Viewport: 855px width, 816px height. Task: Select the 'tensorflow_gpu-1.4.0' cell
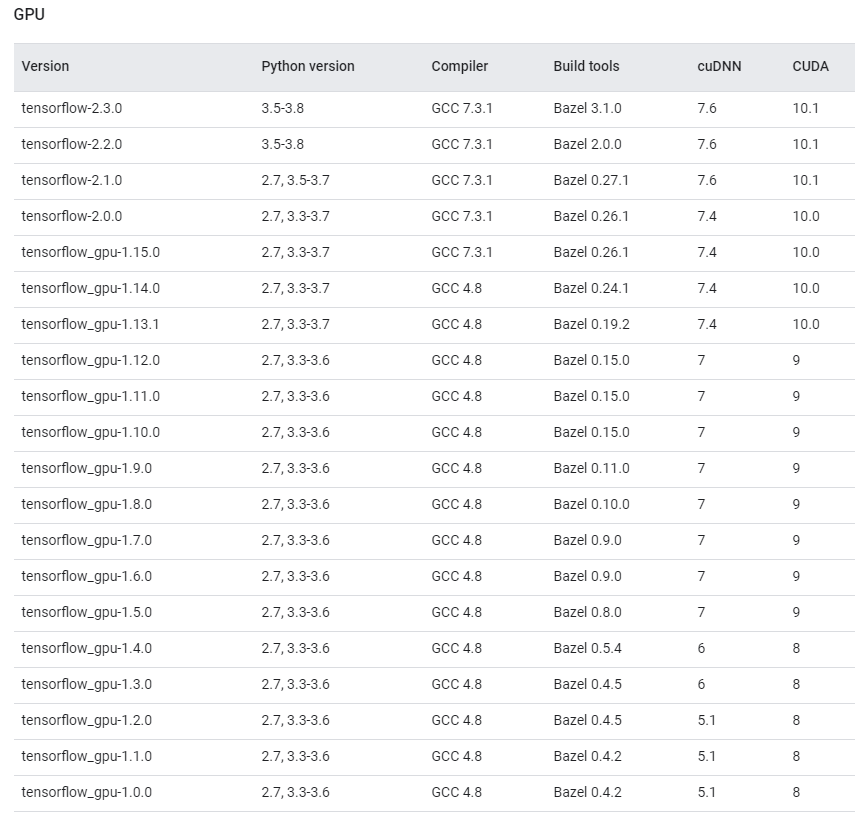(87, 649)
